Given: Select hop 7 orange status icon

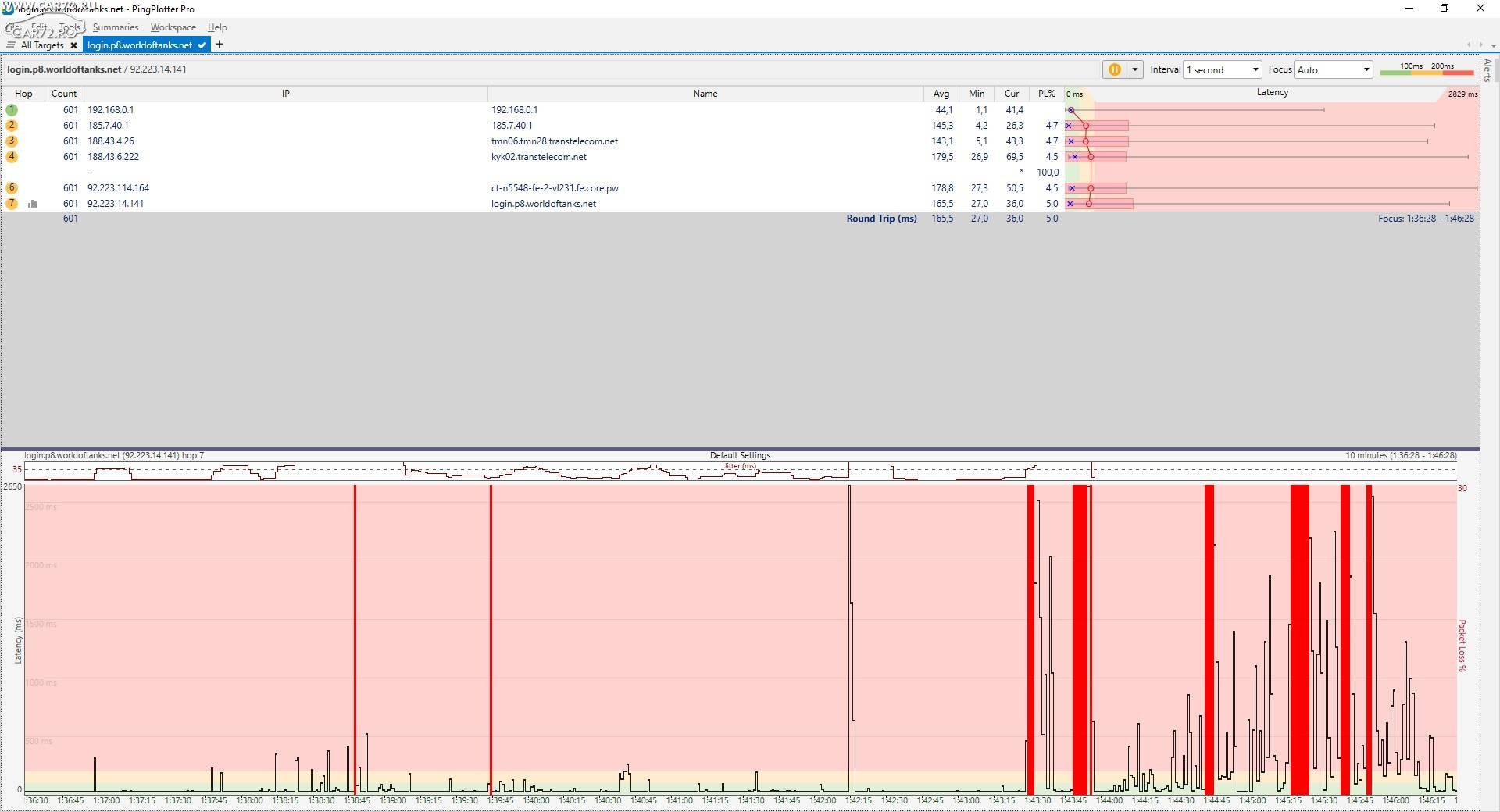Looking at the screenshot, I should tap(12, 204).
